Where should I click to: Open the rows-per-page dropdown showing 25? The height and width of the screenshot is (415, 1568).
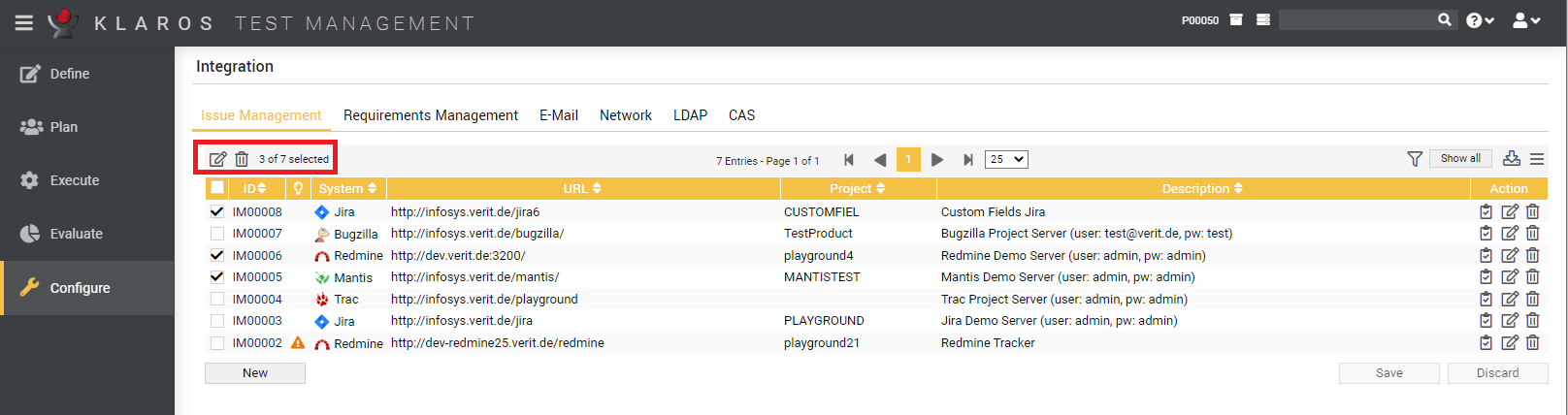coord(1006,160)
